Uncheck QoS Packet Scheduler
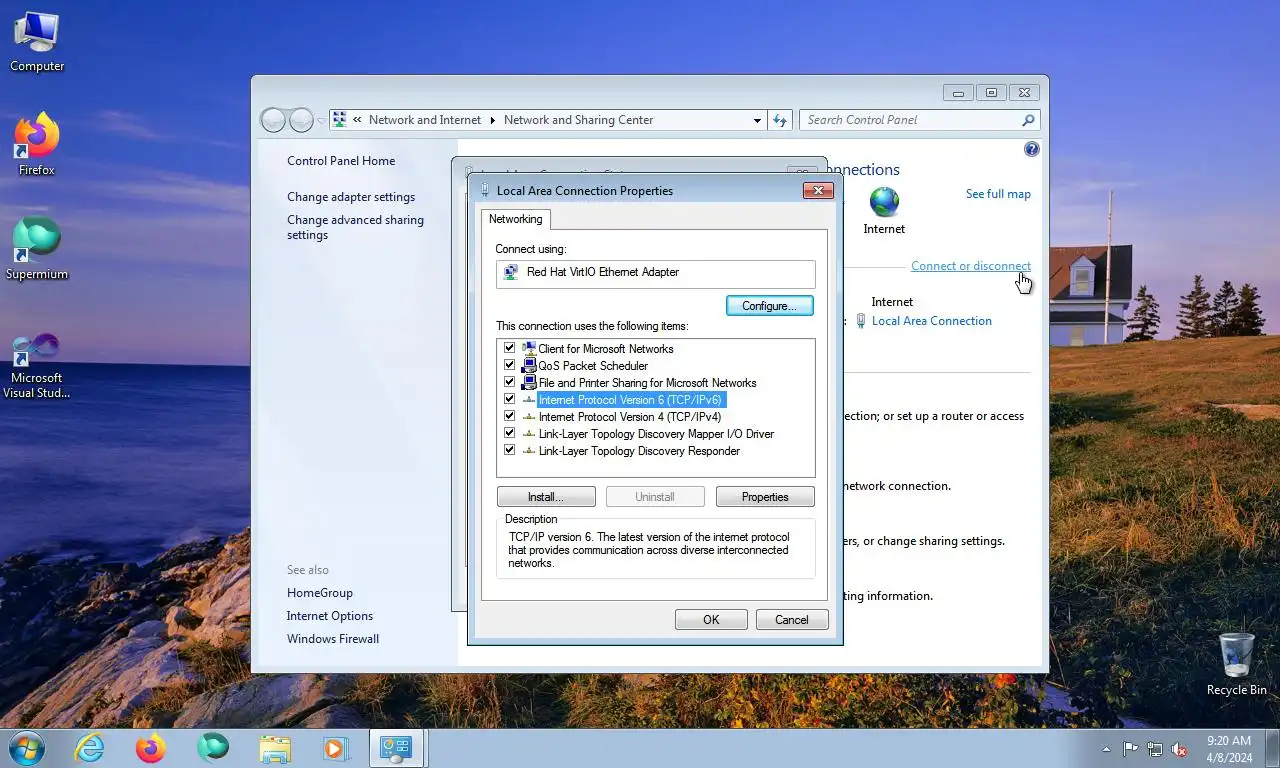This screenshot has width=1280, height=768. pos(509,365)
